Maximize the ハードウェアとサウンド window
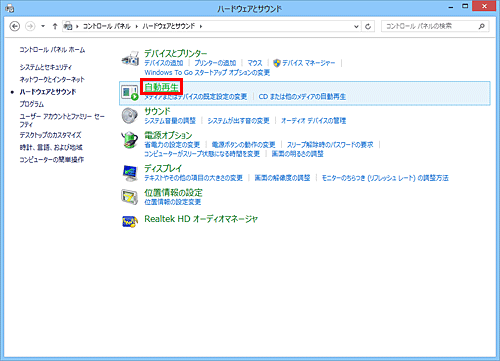The height and width of the screenshot is (361, 500). [465, 6]
